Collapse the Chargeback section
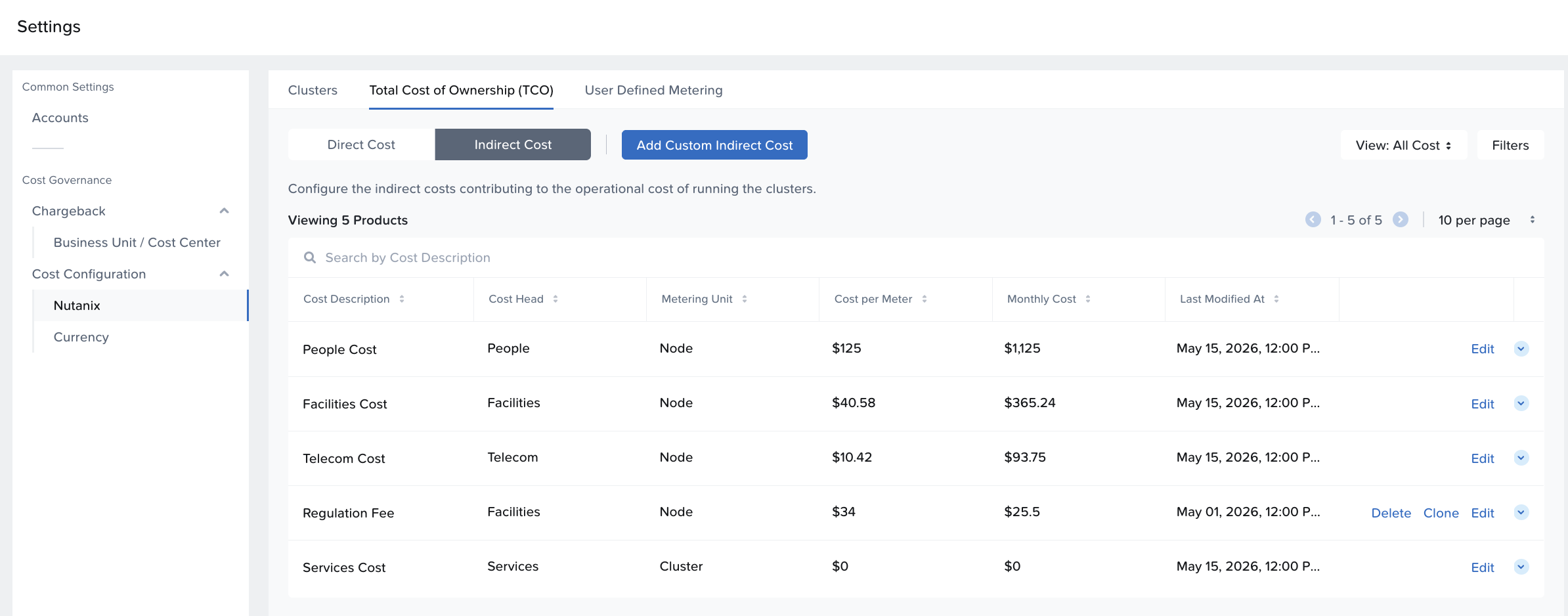This screenshot has height=616, width=1568. [x=224, y=211]
